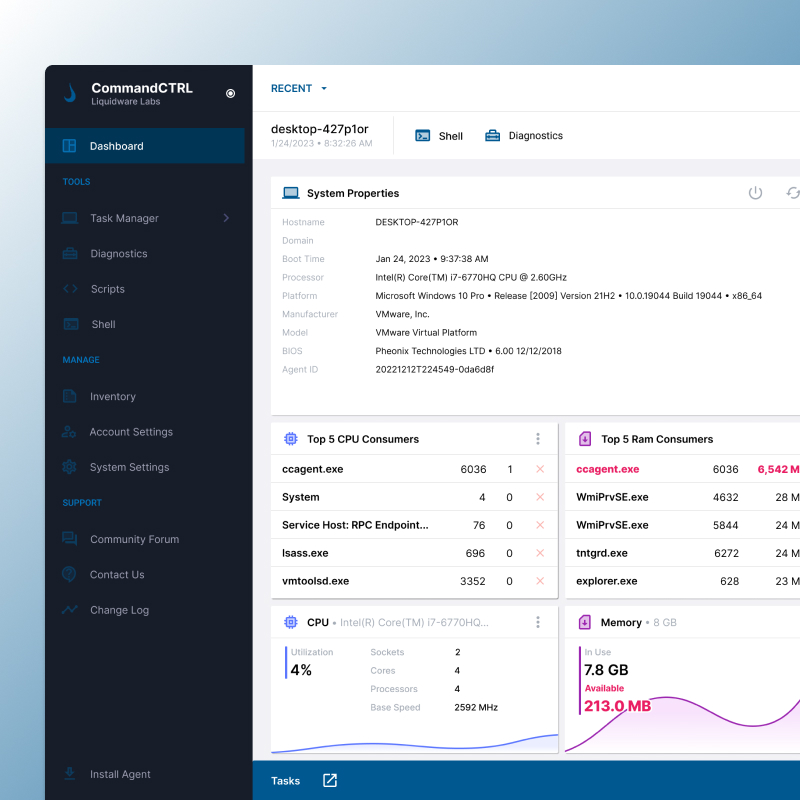Screen dimensions: 800x800
Task: Click the Top 5 CPU Consumers chip icon
Action: pyautogui.click(x=291, y=439)
